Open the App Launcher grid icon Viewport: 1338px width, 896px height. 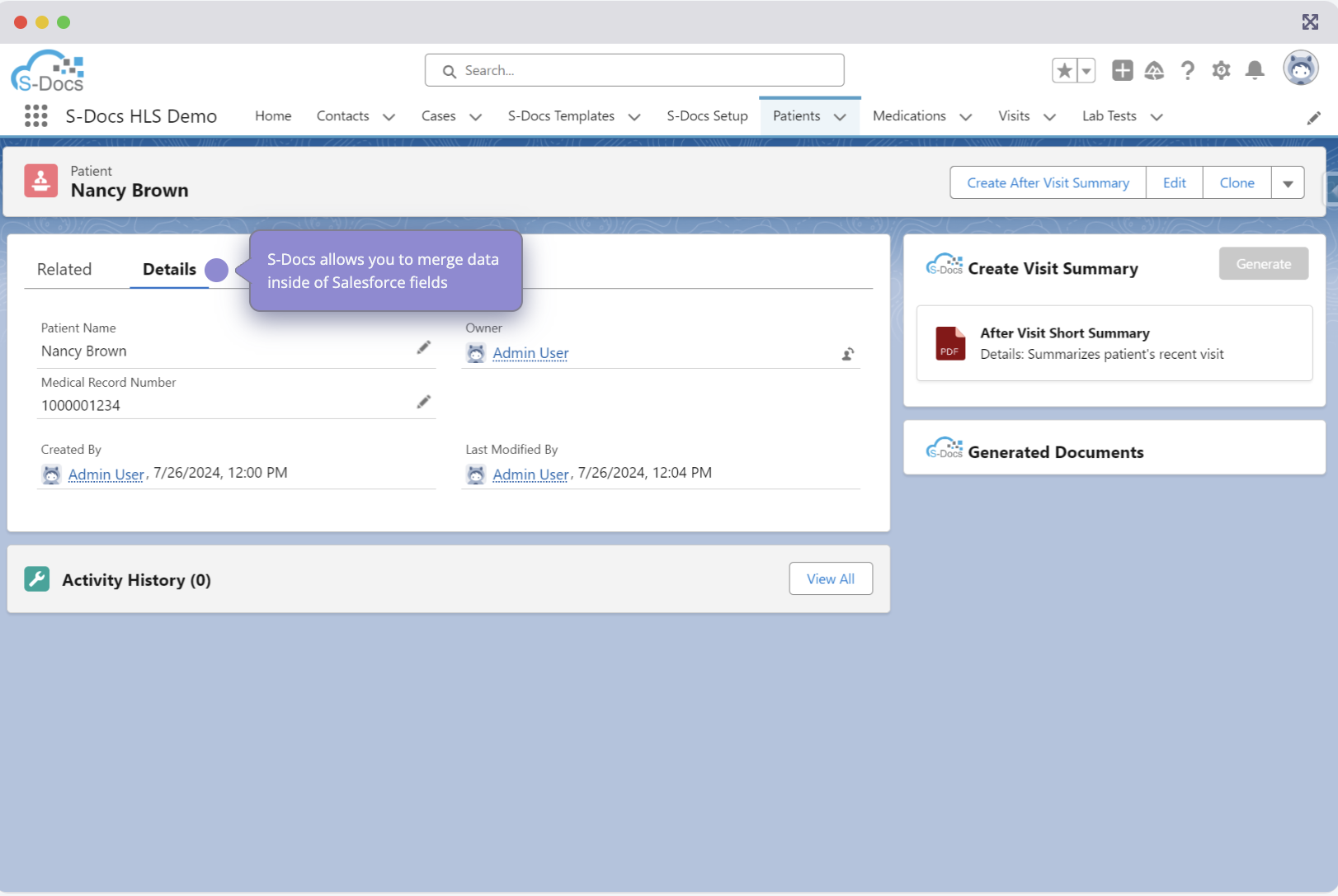pyautogui.click(x=35, y=116)
